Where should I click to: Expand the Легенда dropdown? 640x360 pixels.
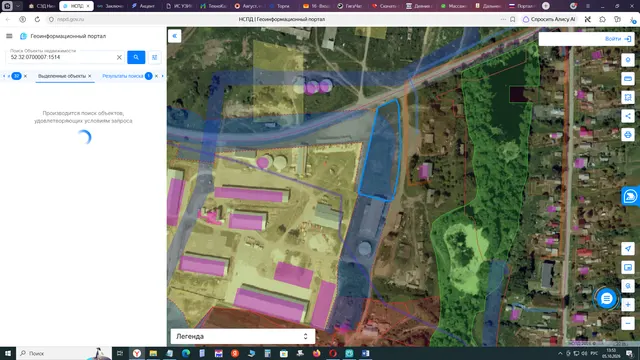pyautogui.click(x=242, y=336)
